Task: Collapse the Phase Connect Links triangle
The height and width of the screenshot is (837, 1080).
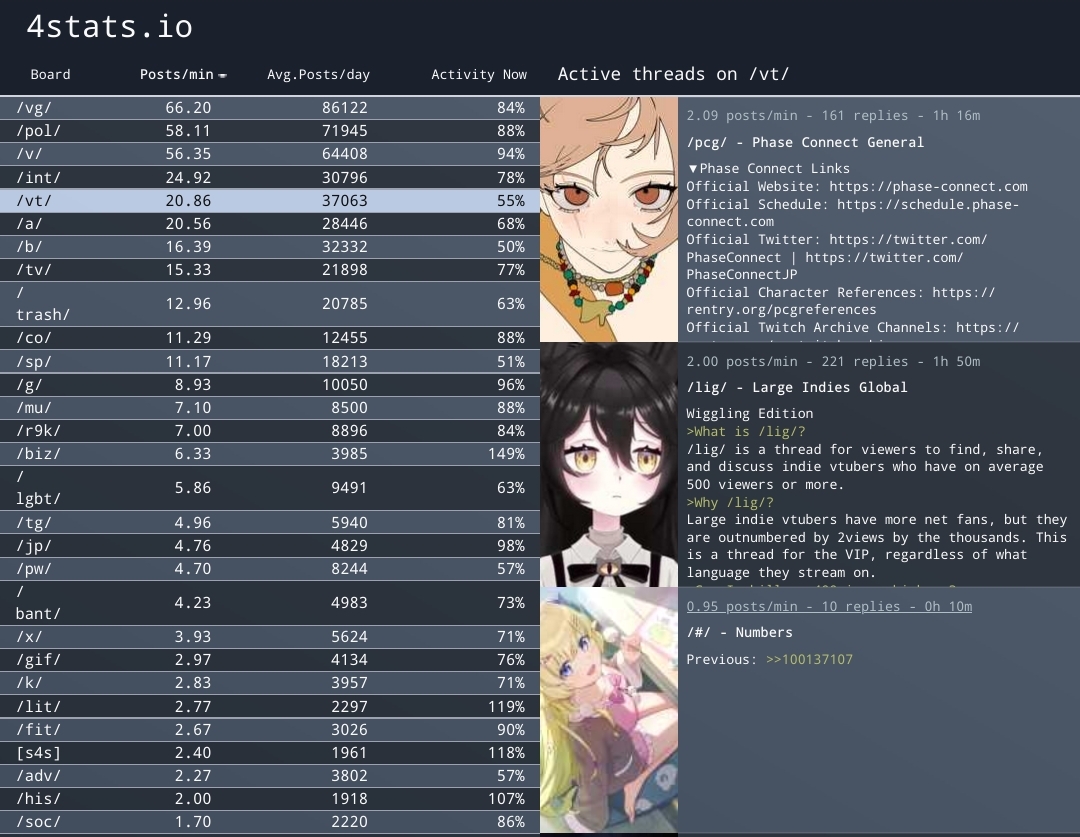Action: click(x=693, y=169)
